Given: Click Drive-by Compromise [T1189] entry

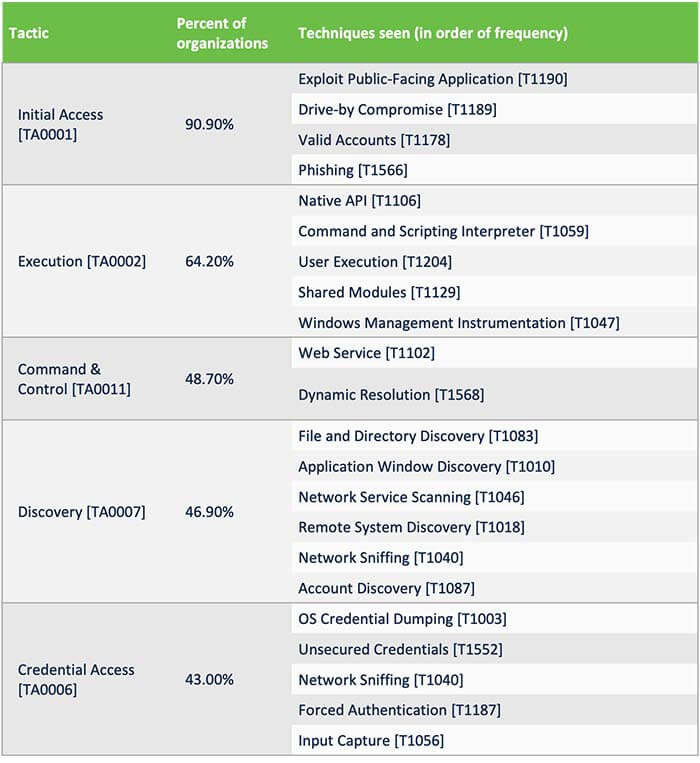Looking at the screenshot, I should pos(397,109).
